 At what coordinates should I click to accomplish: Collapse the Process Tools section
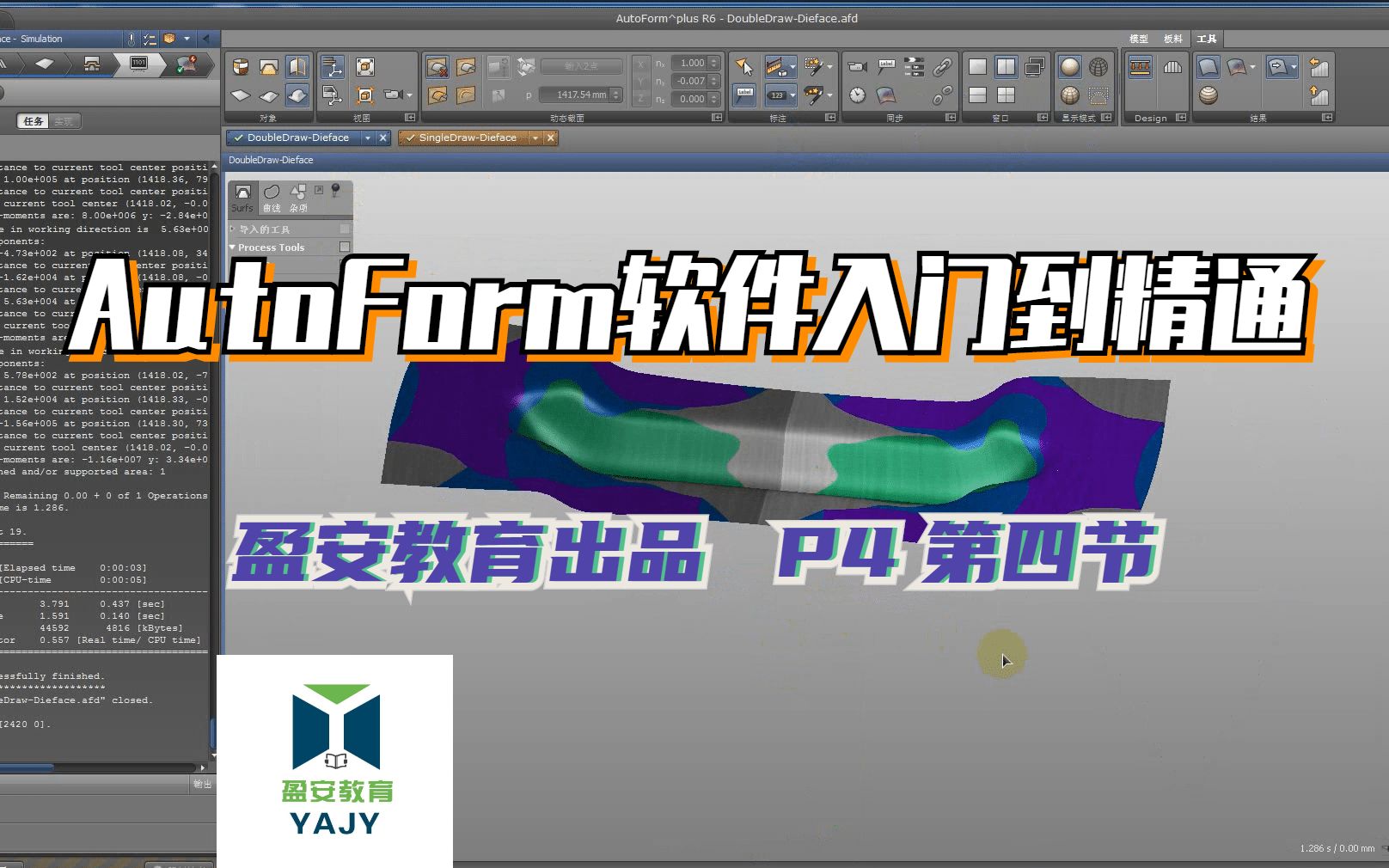point(232,247)
